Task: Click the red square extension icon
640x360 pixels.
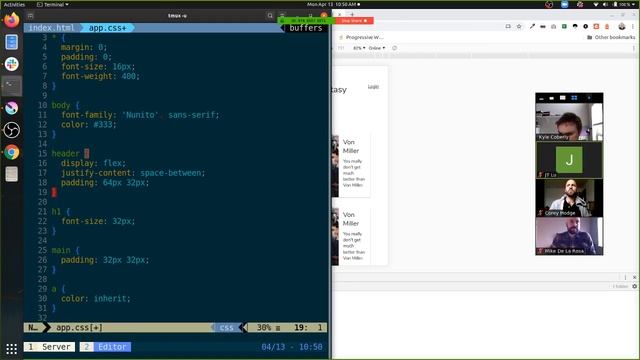Action: coord(596,27)
